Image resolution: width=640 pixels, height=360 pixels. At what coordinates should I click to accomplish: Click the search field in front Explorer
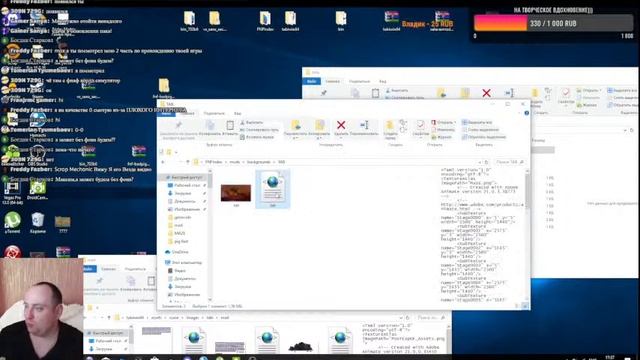509,162
